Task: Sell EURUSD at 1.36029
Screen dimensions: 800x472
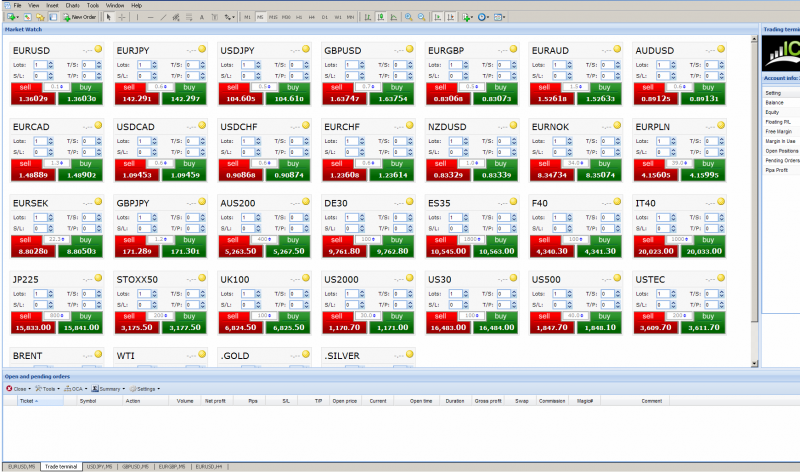Action: coord(33,94)
